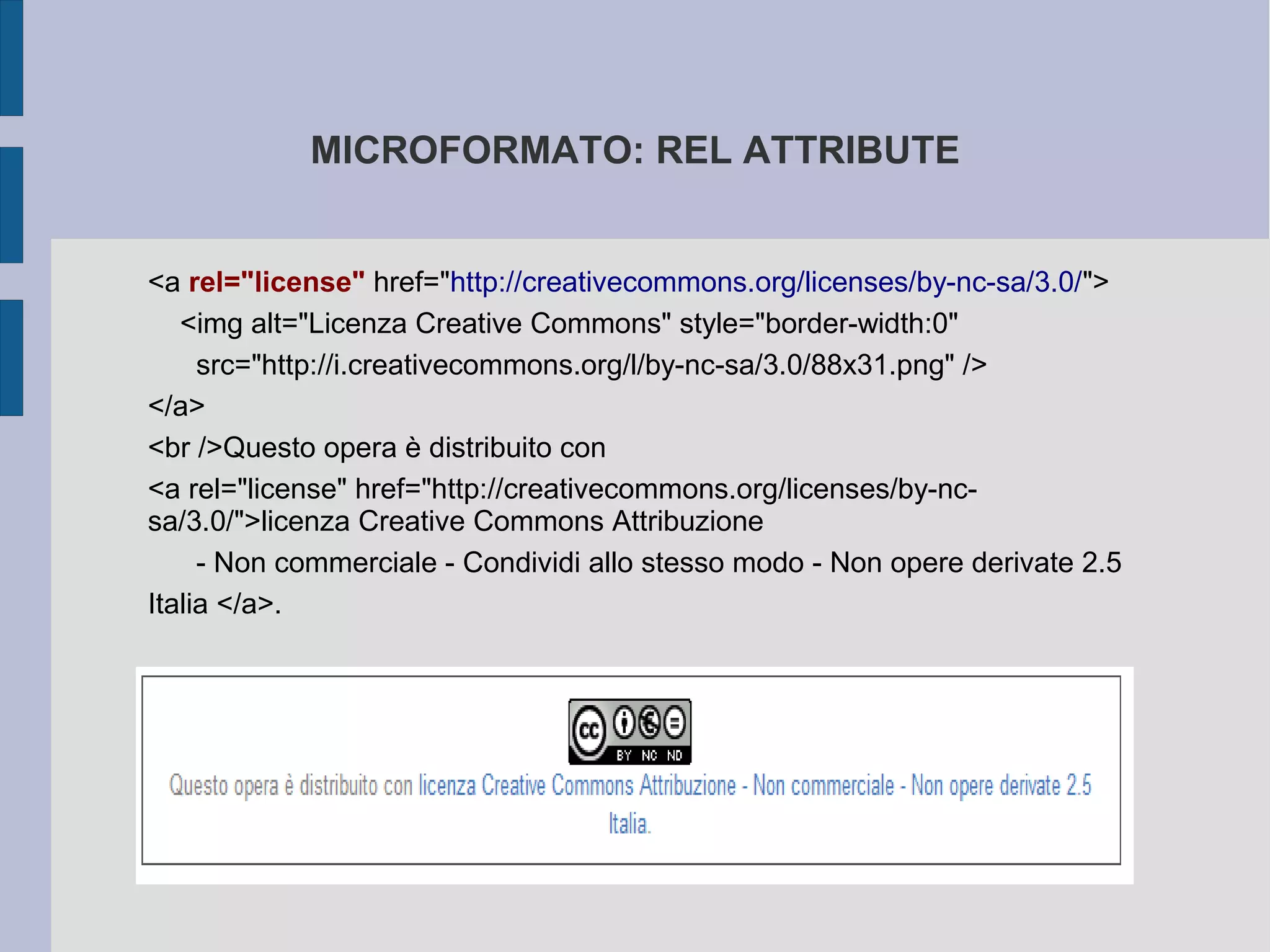Click the ND label on the badge

point(675,755)
